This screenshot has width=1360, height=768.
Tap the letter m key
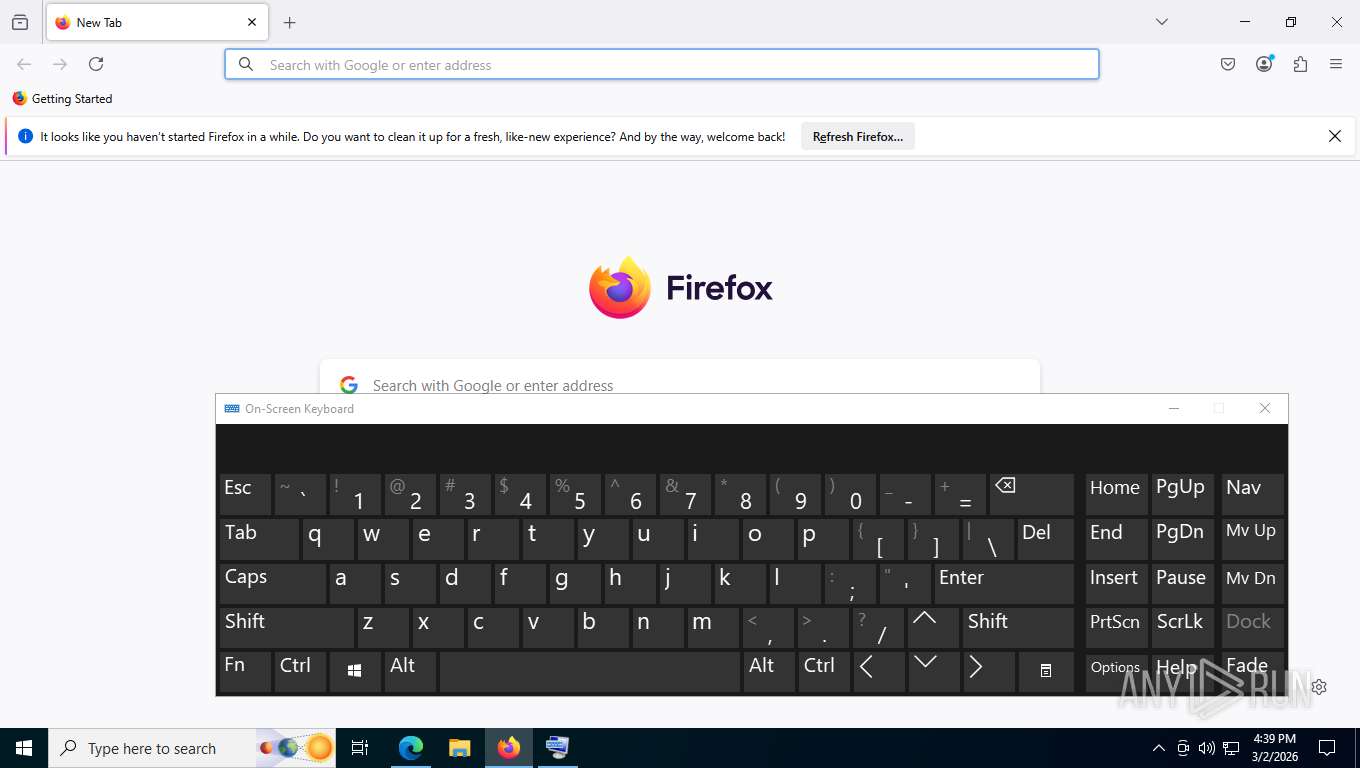click(713, 628)
